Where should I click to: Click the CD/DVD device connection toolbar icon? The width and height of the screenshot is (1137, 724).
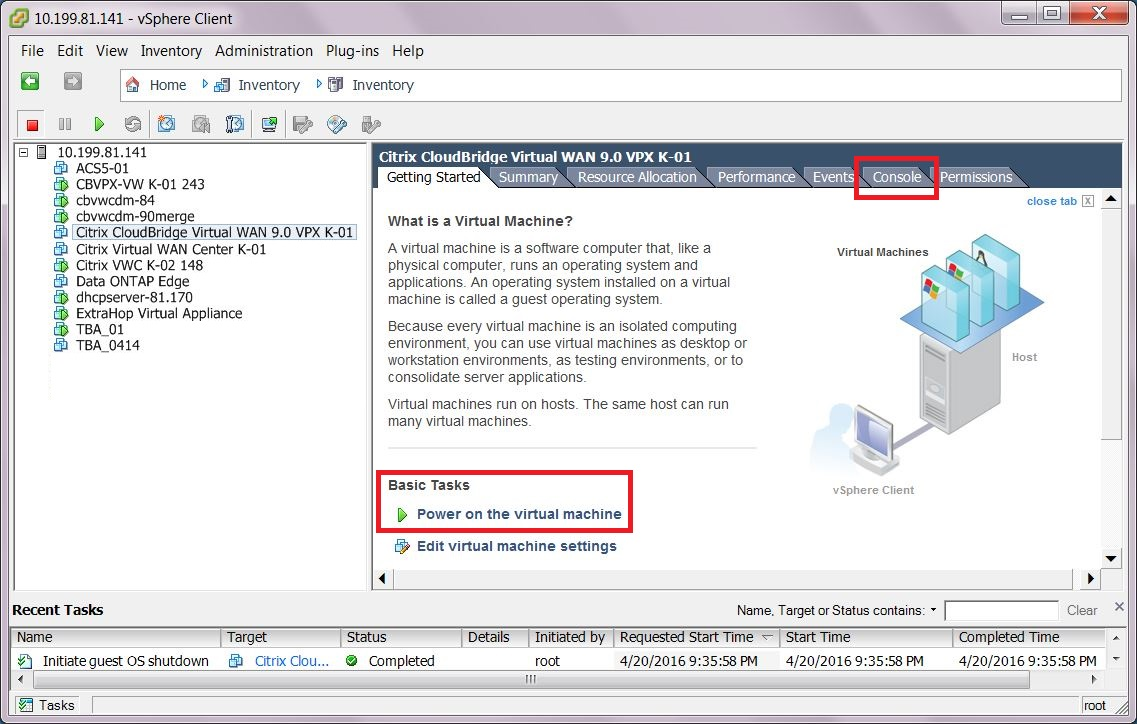[336, 125]
